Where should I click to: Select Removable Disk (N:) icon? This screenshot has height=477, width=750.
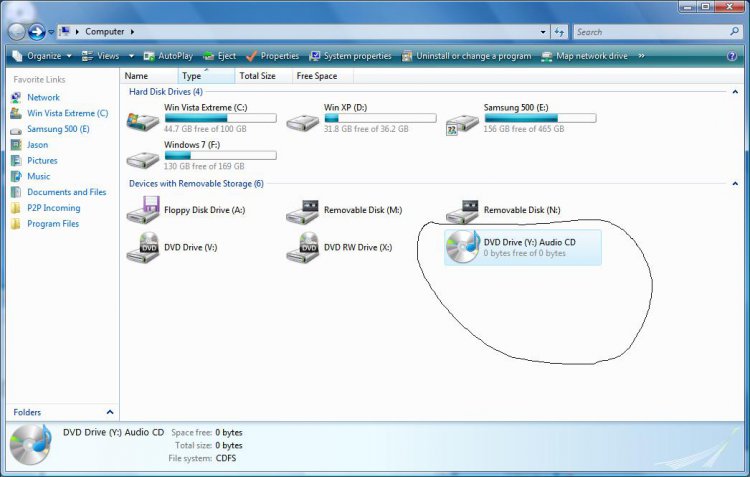coord(462,211)
